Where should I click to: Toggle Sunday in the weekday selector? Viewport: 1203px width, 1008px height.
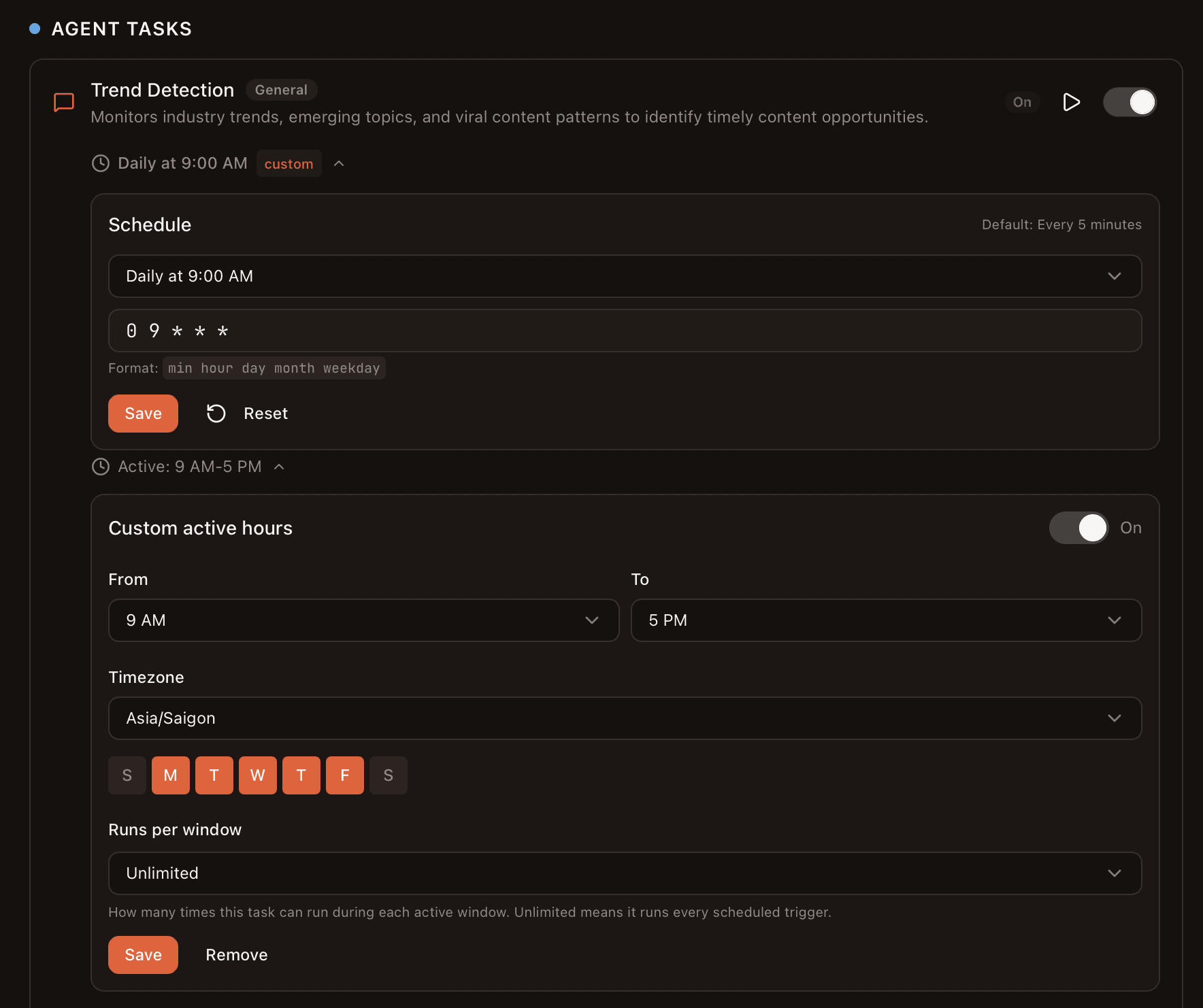pos(127,775)
